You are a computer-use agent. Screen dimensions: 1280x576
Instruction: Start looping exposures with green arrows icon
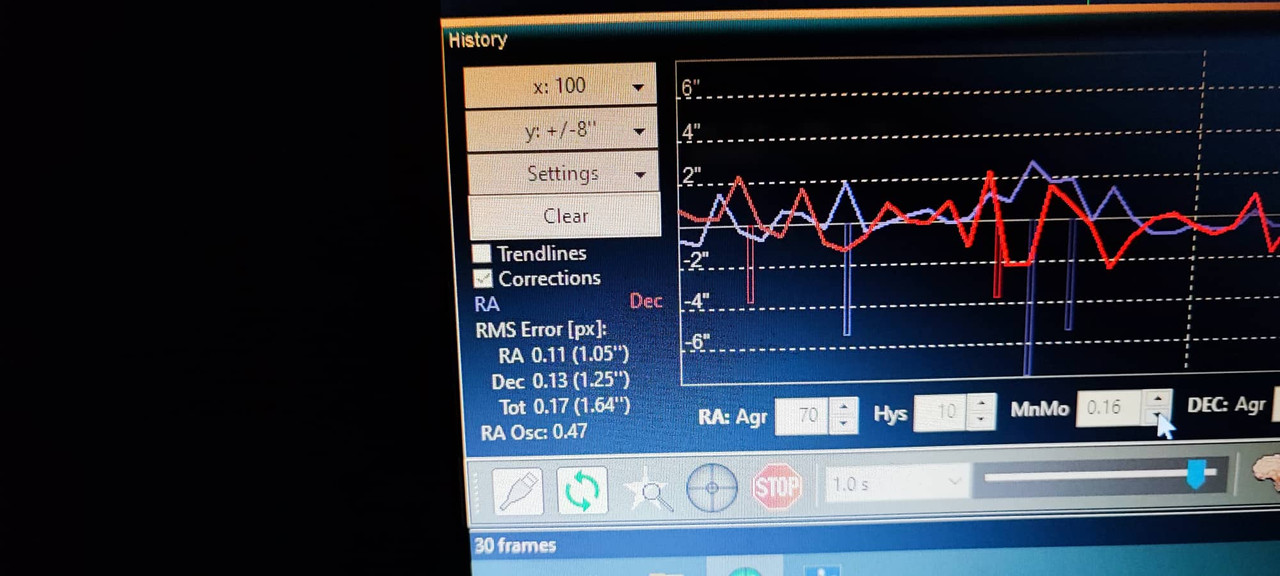coord(582,490)
